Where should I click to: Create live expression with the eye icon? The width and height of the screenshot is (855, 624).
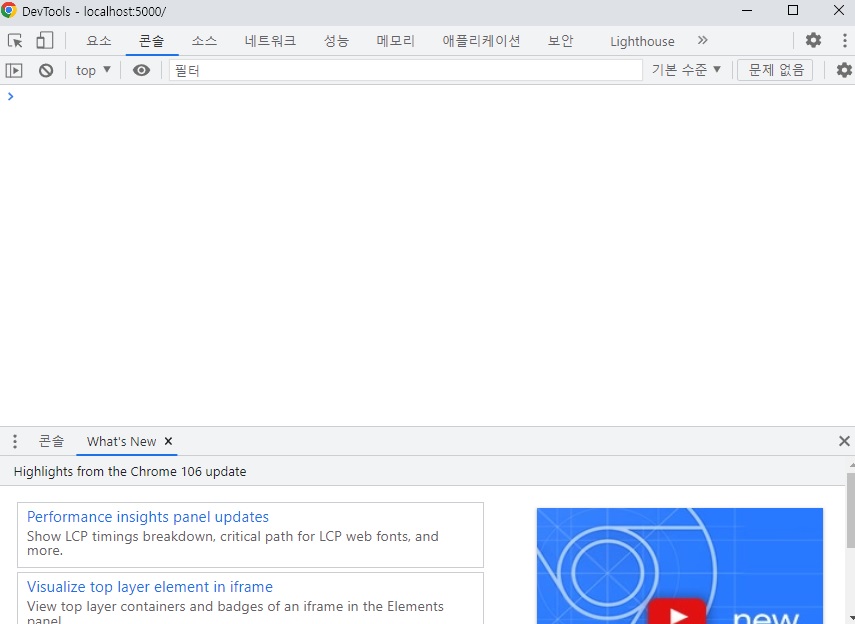(x=141, y=70)
